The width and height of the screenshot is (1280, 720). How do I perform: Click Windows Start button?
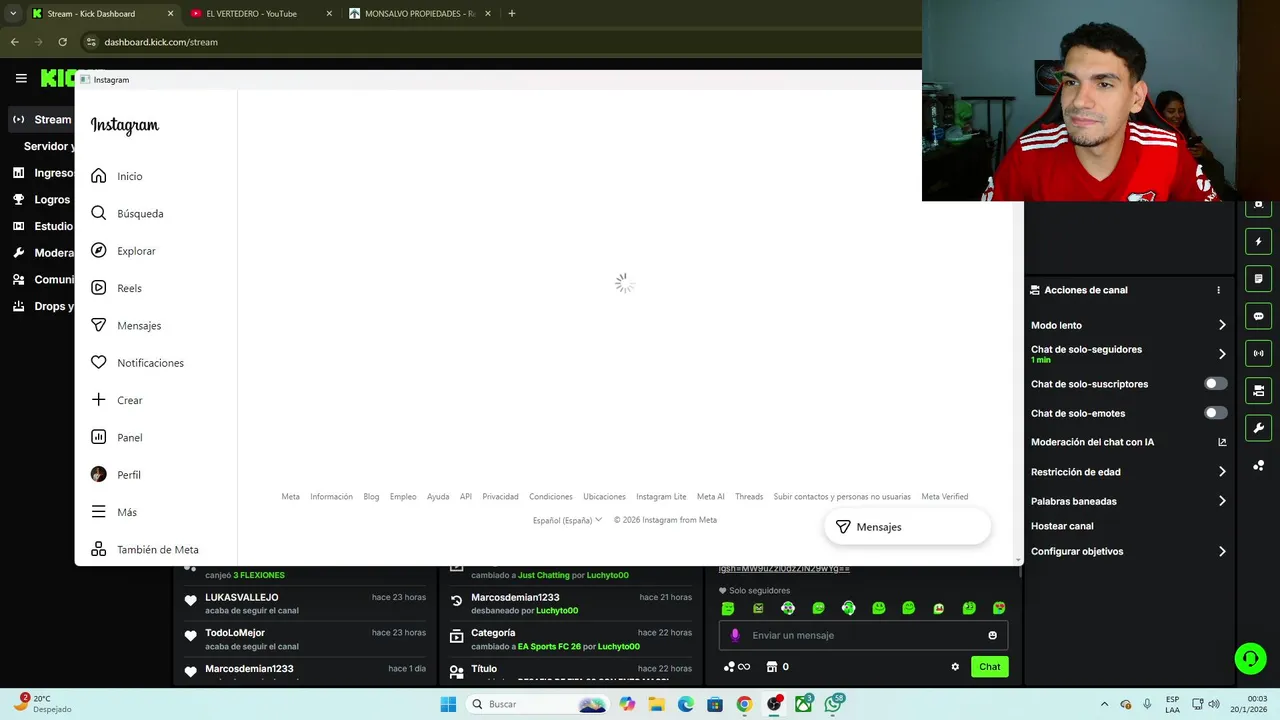[x=448, y=704]
